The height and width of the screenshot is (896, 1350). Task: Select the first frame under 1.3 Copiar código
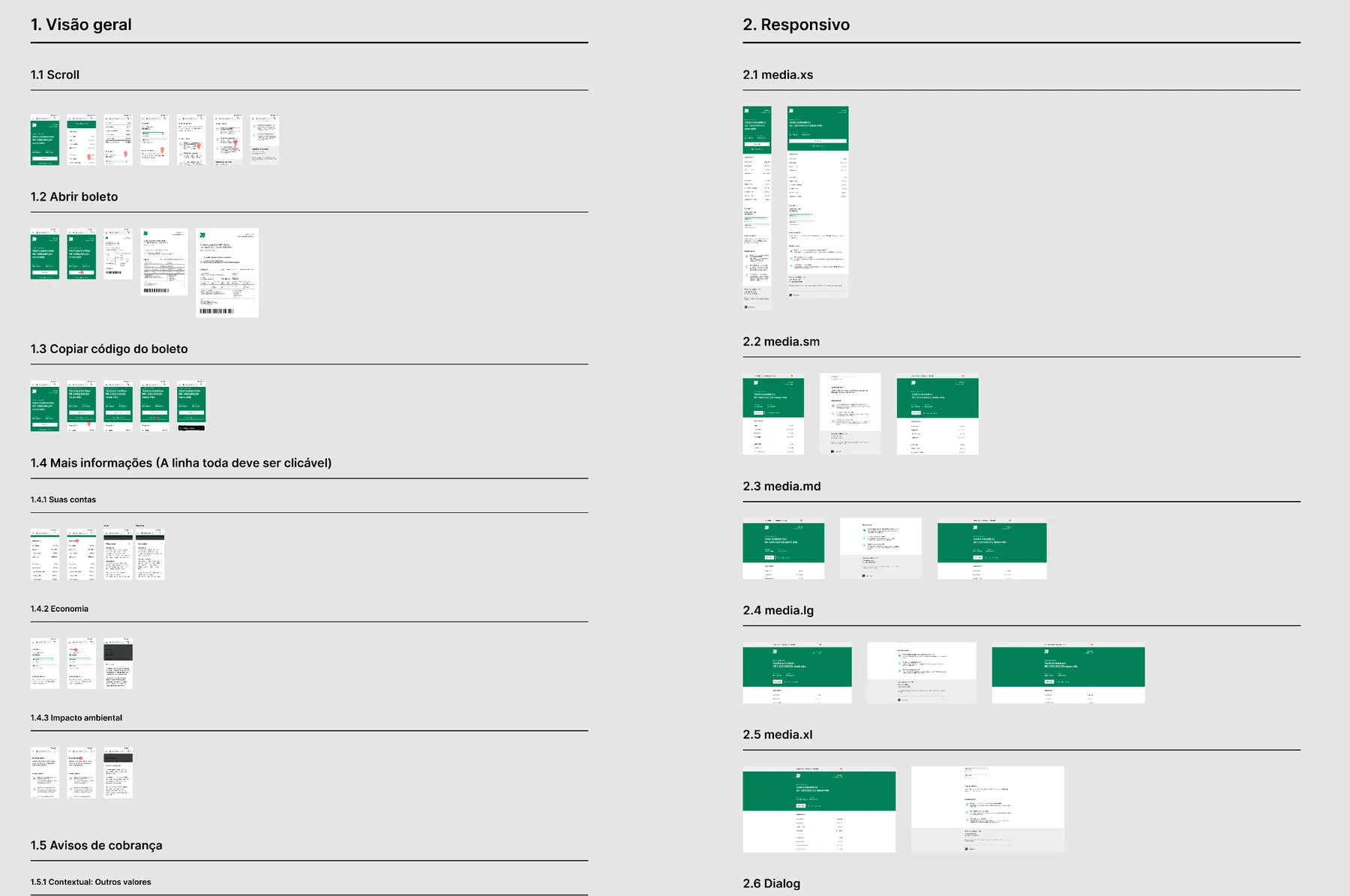pyautogui.click(x=45, y=406)
